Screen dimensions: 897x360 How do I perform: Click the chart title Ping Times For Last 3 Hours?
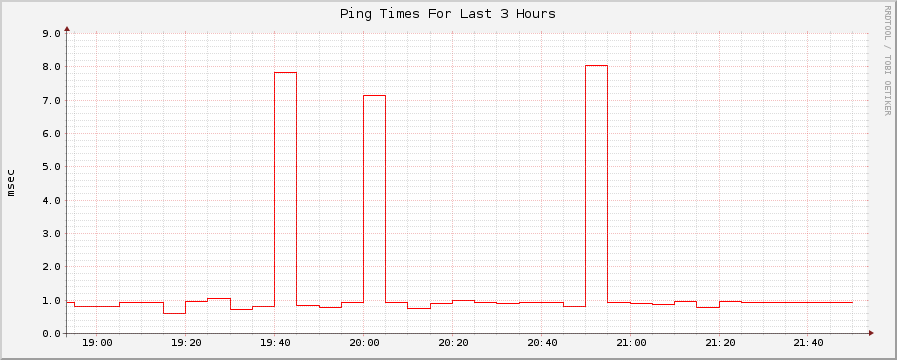click(x=447, y=14)
